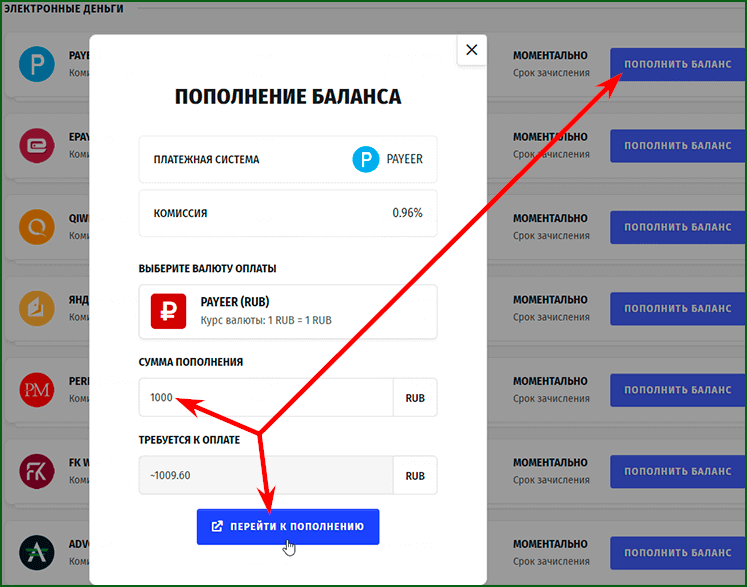The image size is (747, 587).
Task: Click the RUB label next to required payment
Action: pyautogui.click(x=415, y=476)
